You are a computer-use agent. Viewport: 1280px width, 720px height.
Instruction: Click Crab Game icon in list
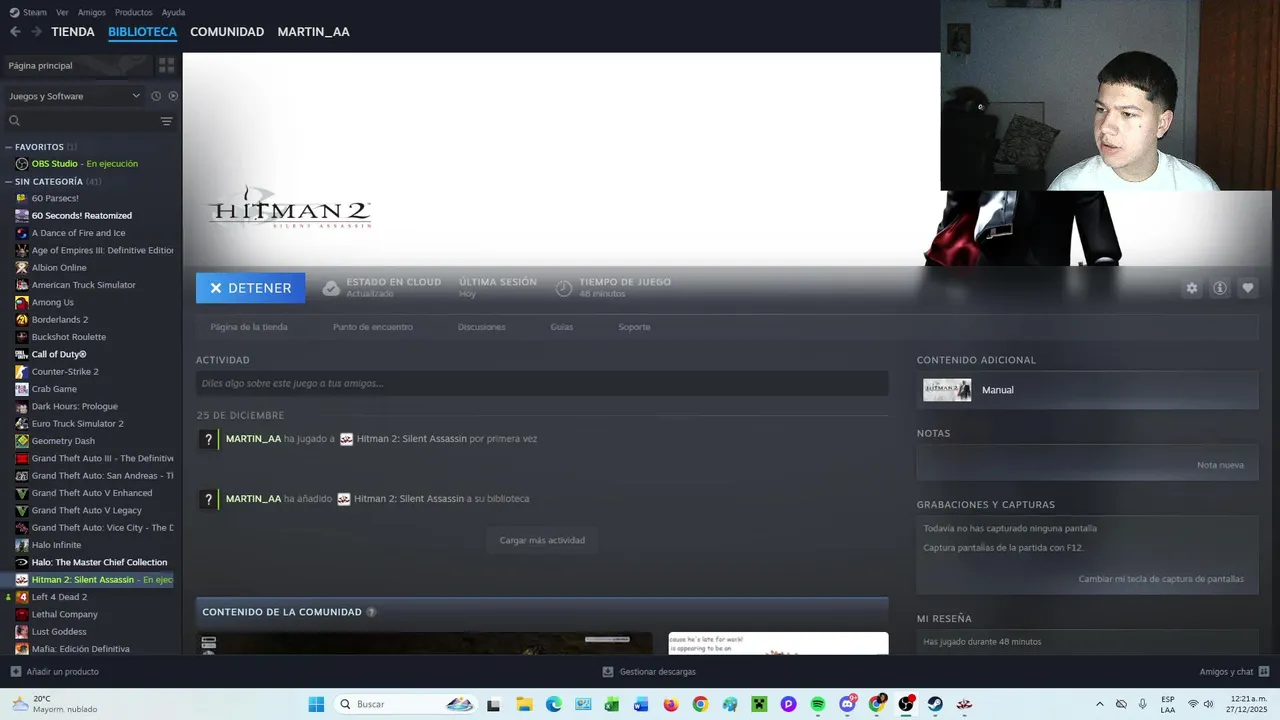pyautogui.click(x=22, y=389)
